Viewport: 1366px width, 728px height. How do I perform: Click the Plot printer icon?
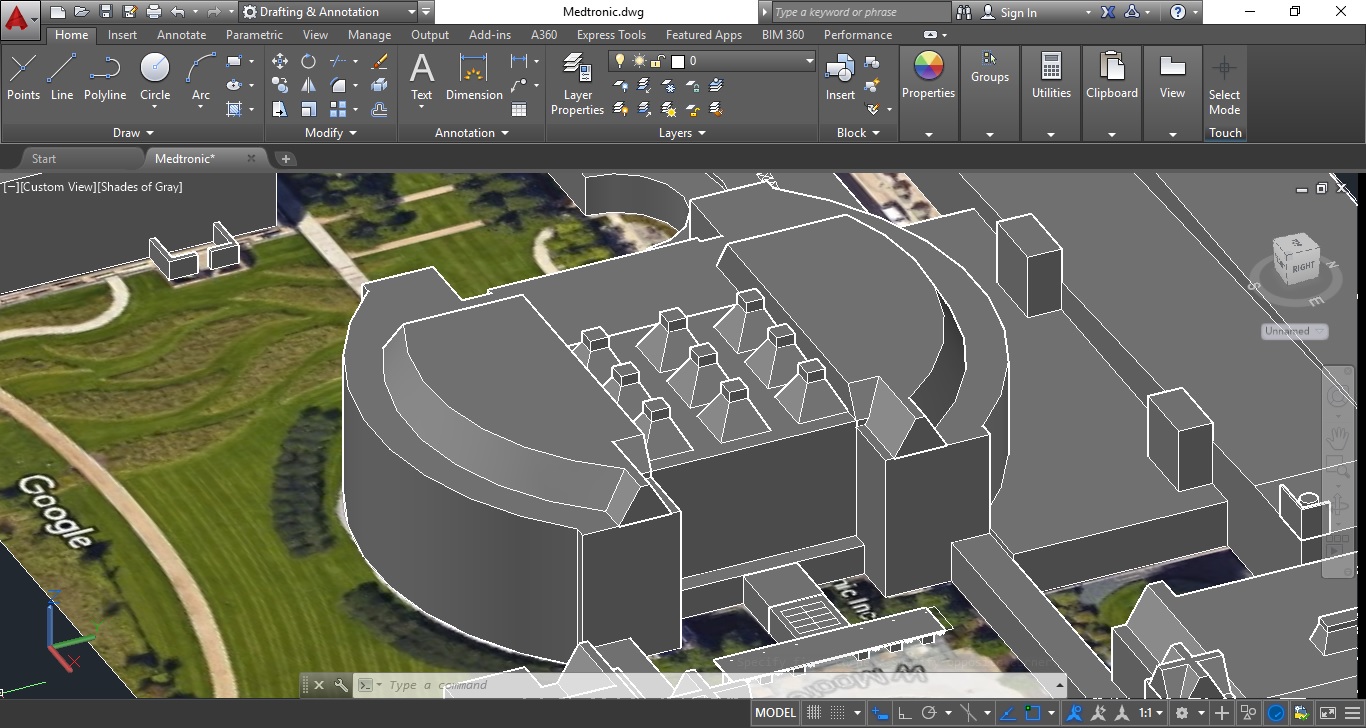(x=154, y=12)
